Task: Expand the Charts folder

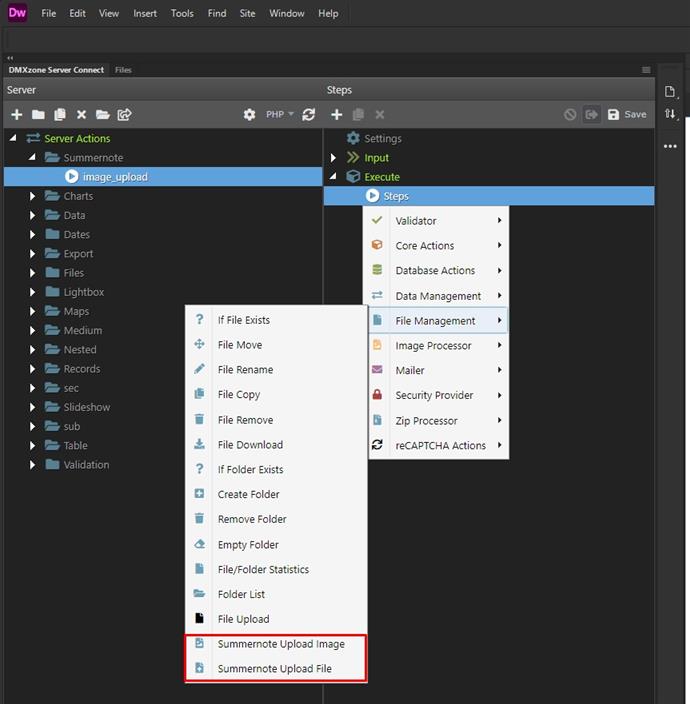Action: 32,196
